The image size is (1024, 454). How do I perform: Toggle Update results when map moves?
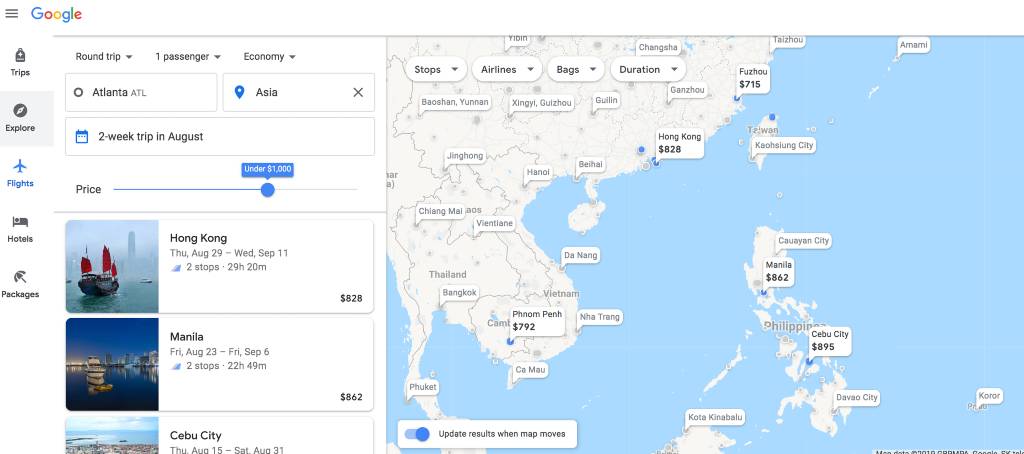417,434
